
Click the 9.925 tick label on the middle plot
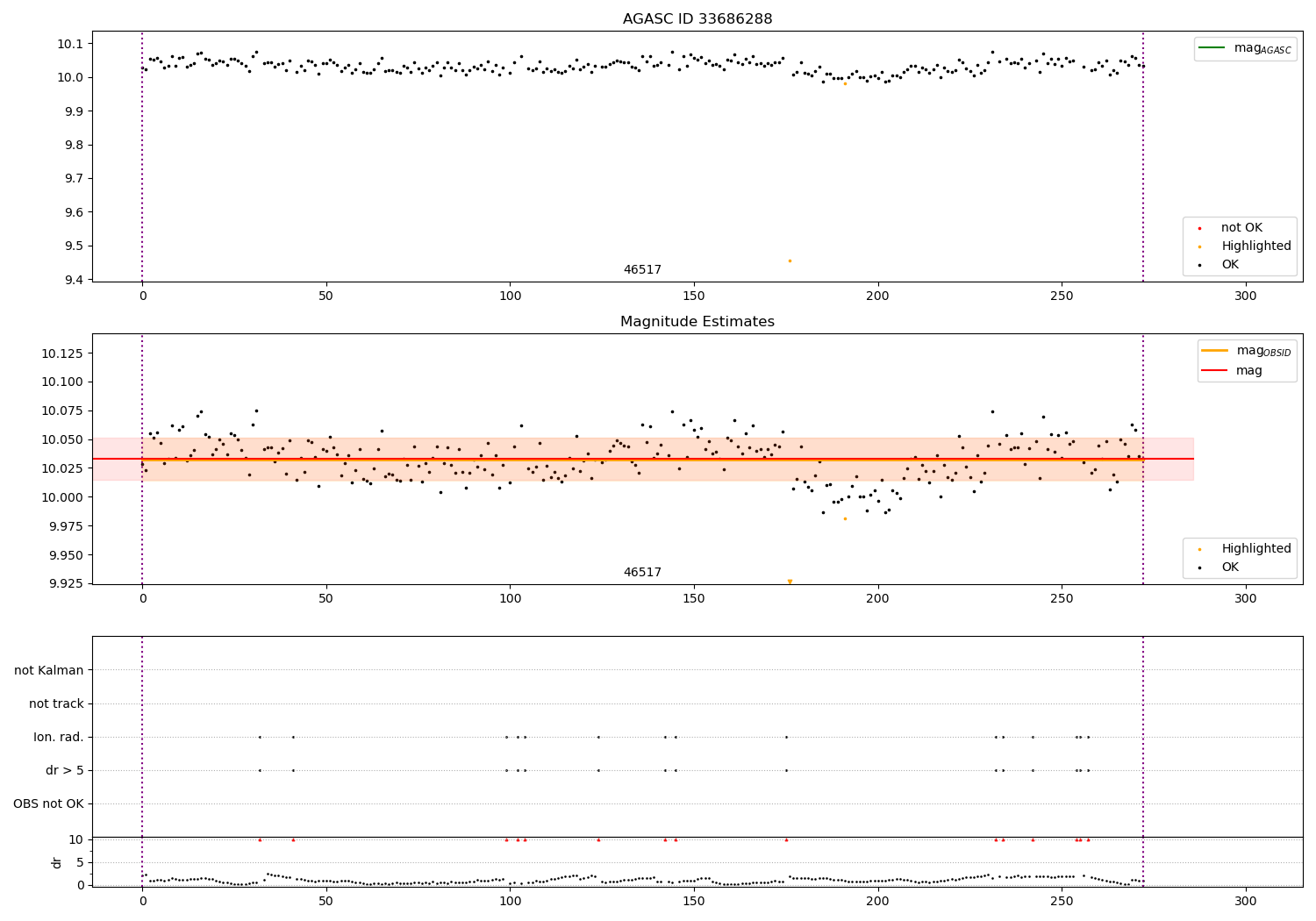pos(68,584)
